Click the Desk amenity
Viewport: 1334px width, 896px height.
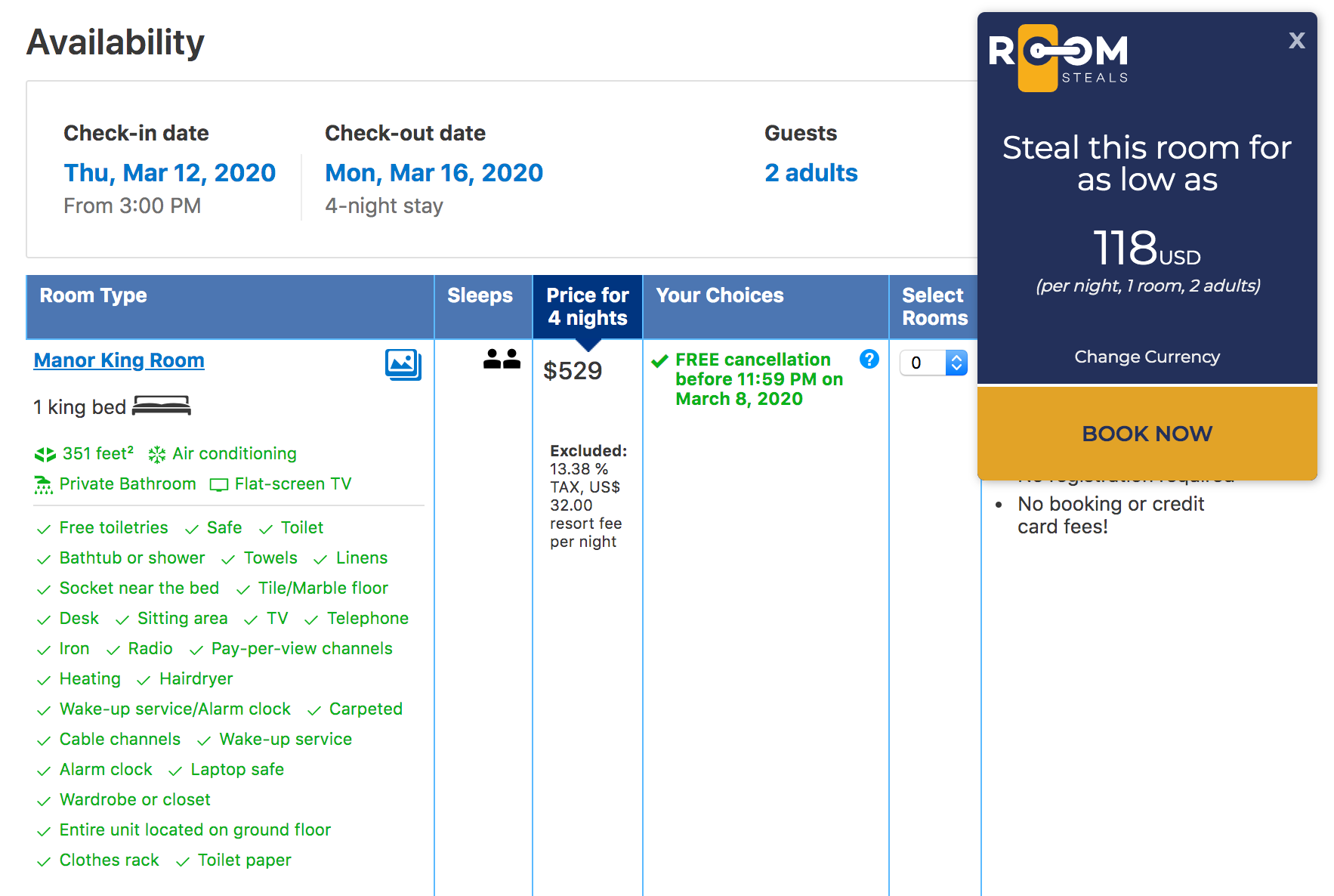point(79,618)
